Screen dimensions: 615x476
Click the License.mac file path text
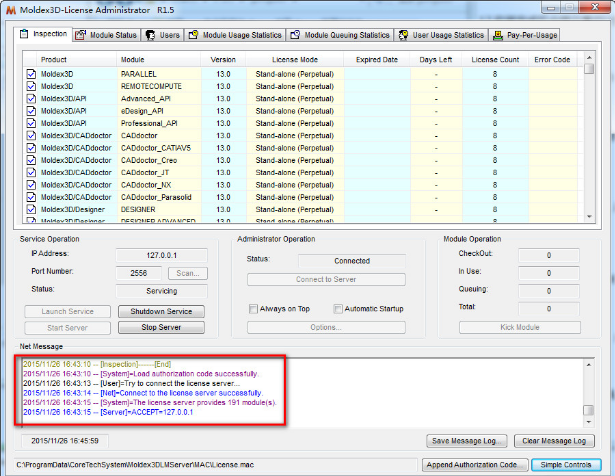click(x=135, y=465)
